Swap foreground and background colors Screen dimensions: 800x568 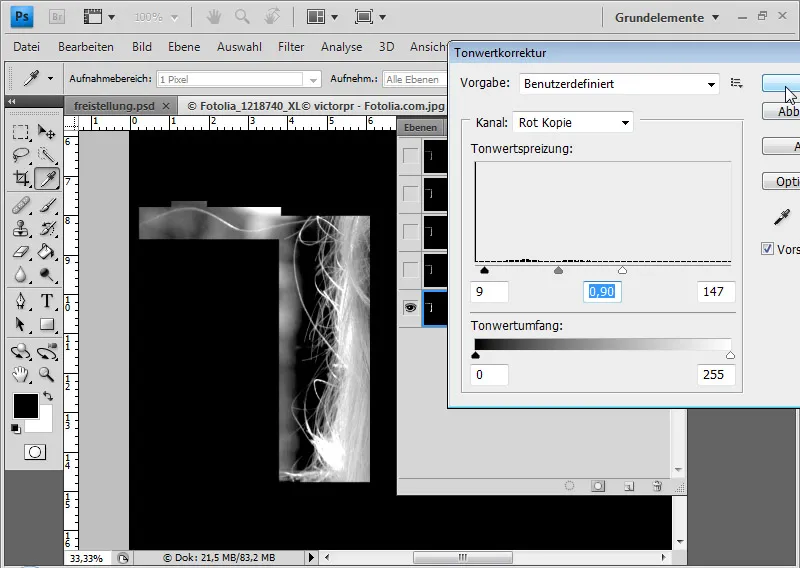tap(47, 396)
